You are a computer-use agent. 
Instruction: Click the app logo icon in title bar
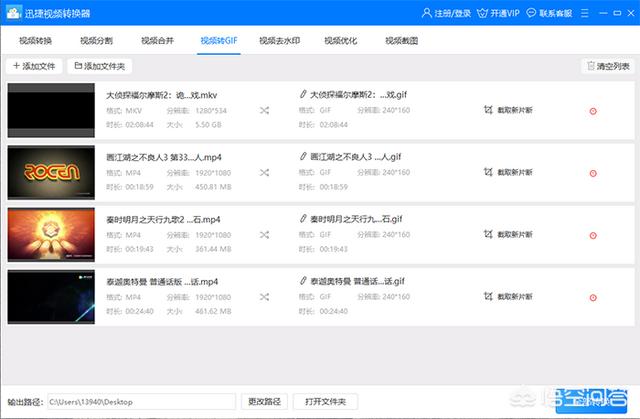(x=13, y=13)
